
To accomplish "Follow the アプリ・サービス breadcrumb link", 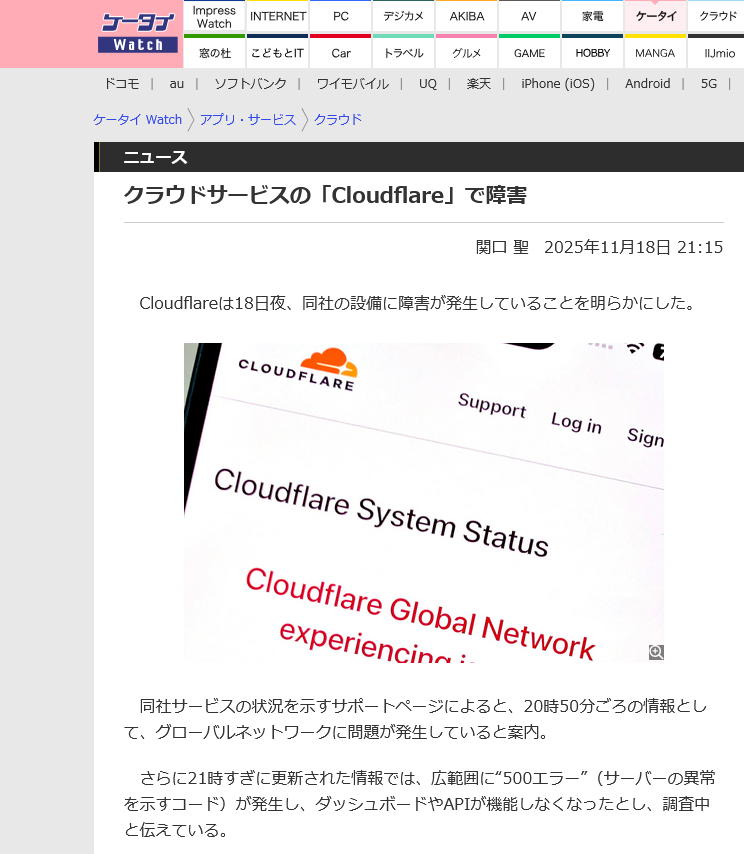I will (247, 120).
